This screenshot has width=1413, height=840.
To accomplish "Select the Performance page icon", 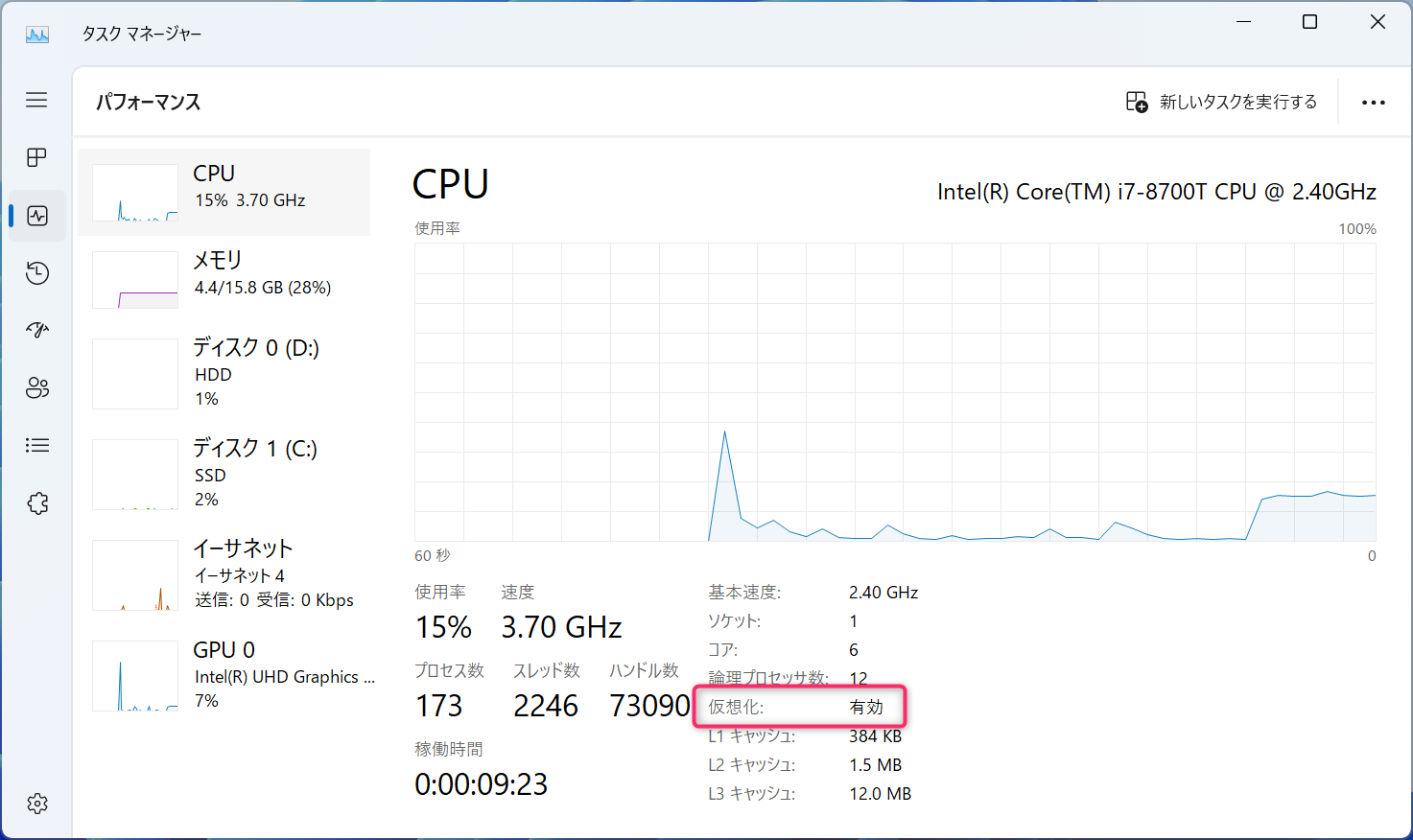I will [37, 216].
